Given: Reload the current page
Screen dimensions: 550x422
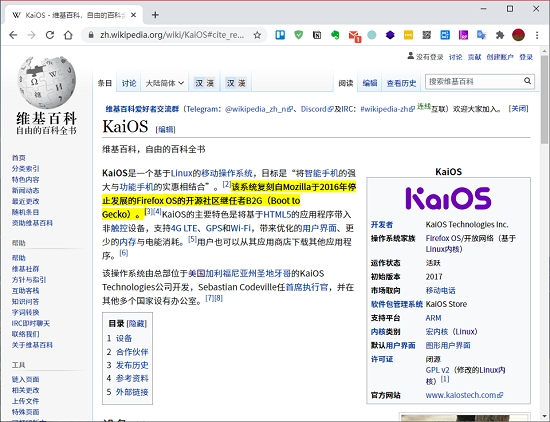Looking at the screenshot, I should coord(50,35).
